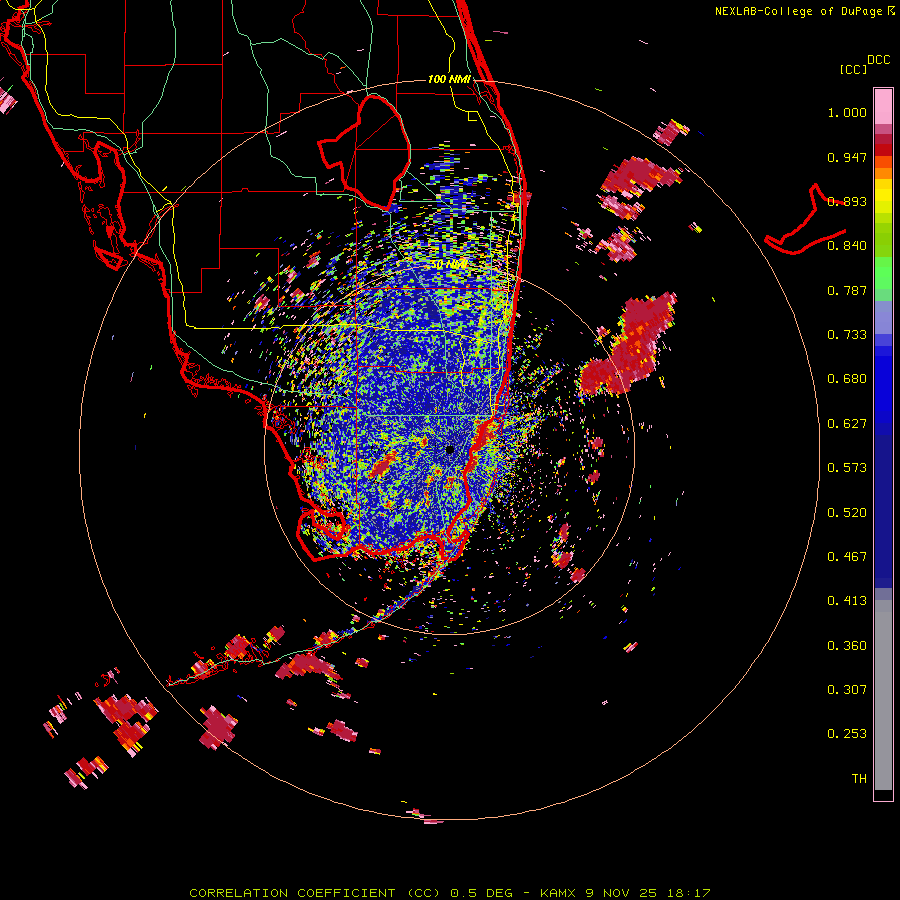Click the 0.947 scale value

tap(847, 157)
